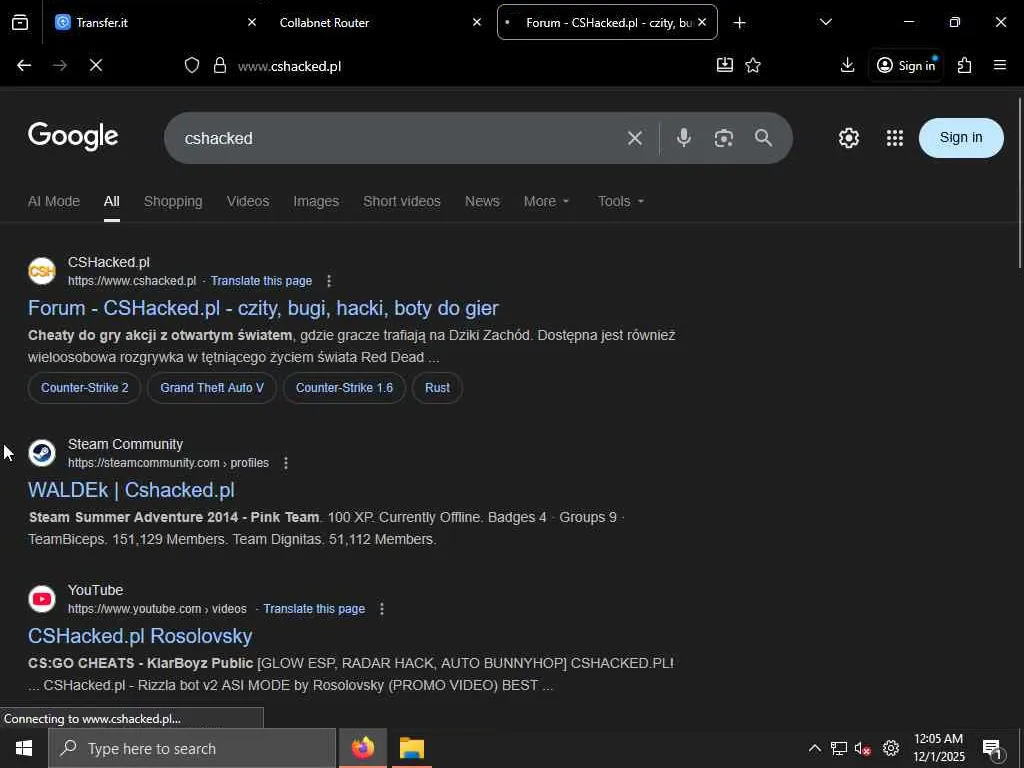Open Firefox application hamburger menu
The width and height of the screenshot is (1024, 768).
(x=1000, y=65)
